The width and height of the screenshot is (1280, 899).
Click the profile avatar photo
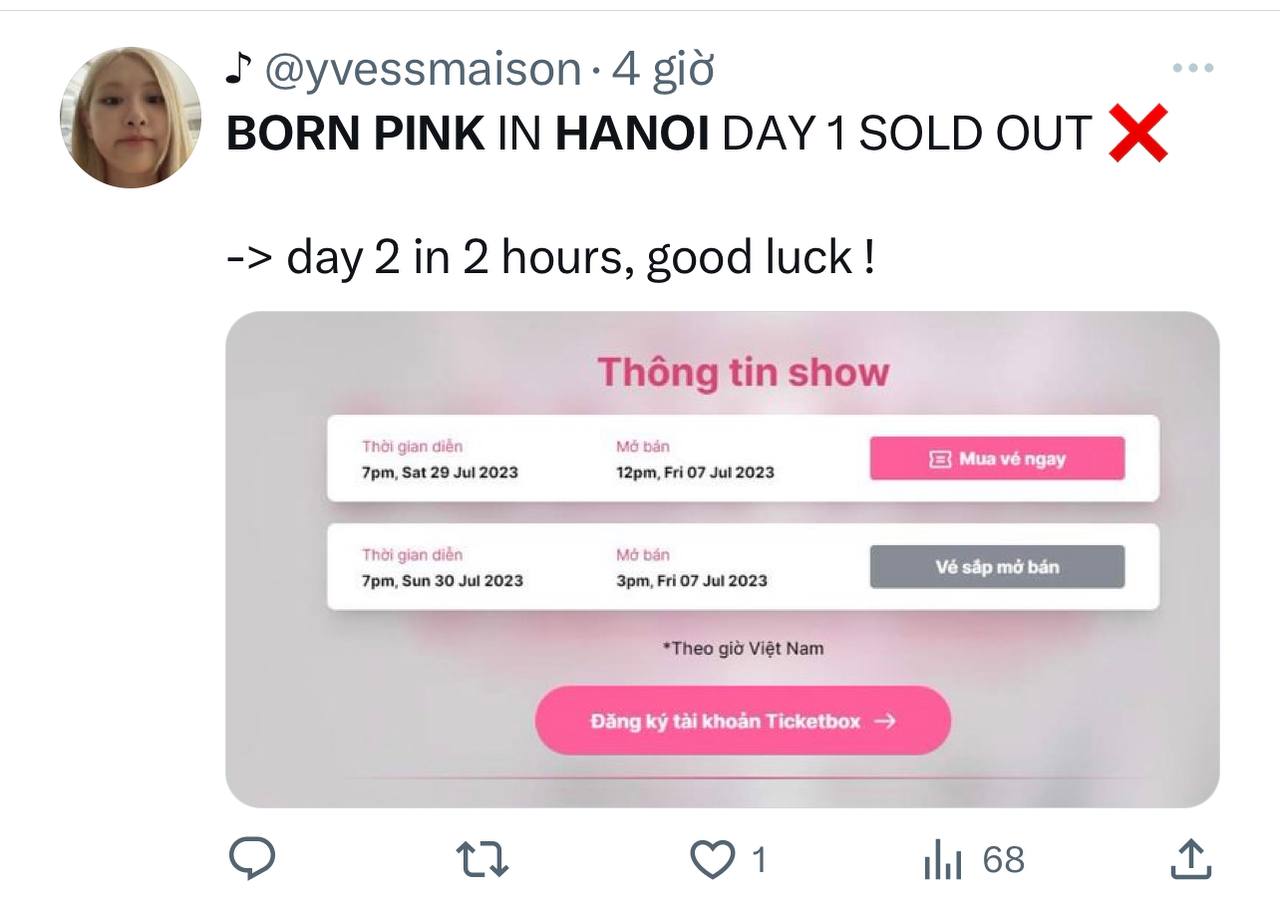click(131, 110)
